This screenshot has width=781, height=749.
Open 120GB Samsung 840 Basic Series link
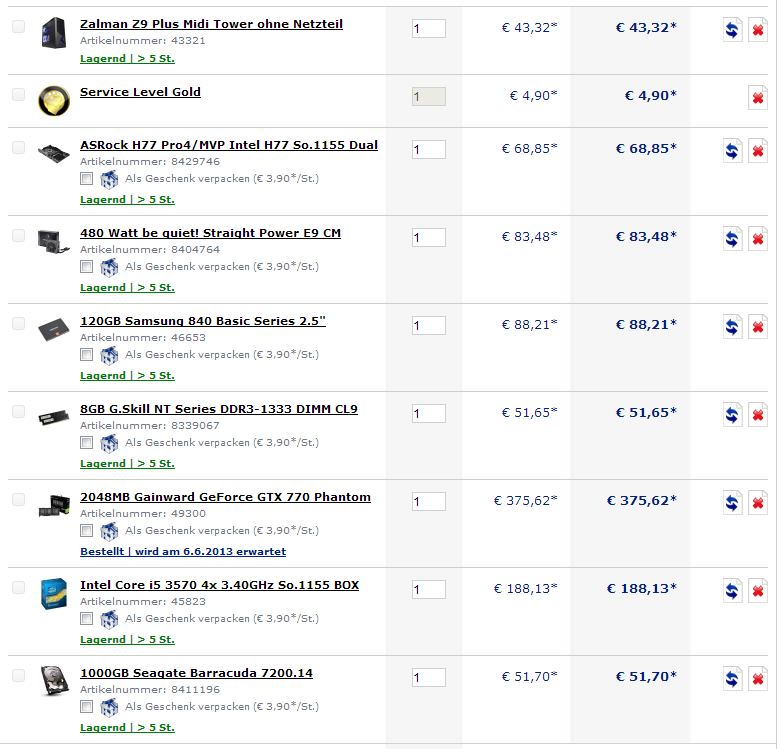point(203,321)
